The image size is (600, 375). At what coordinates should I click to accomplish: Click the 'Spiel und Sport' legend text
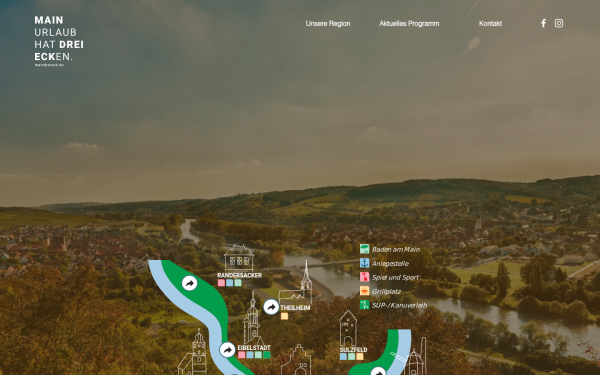[395, 277]
